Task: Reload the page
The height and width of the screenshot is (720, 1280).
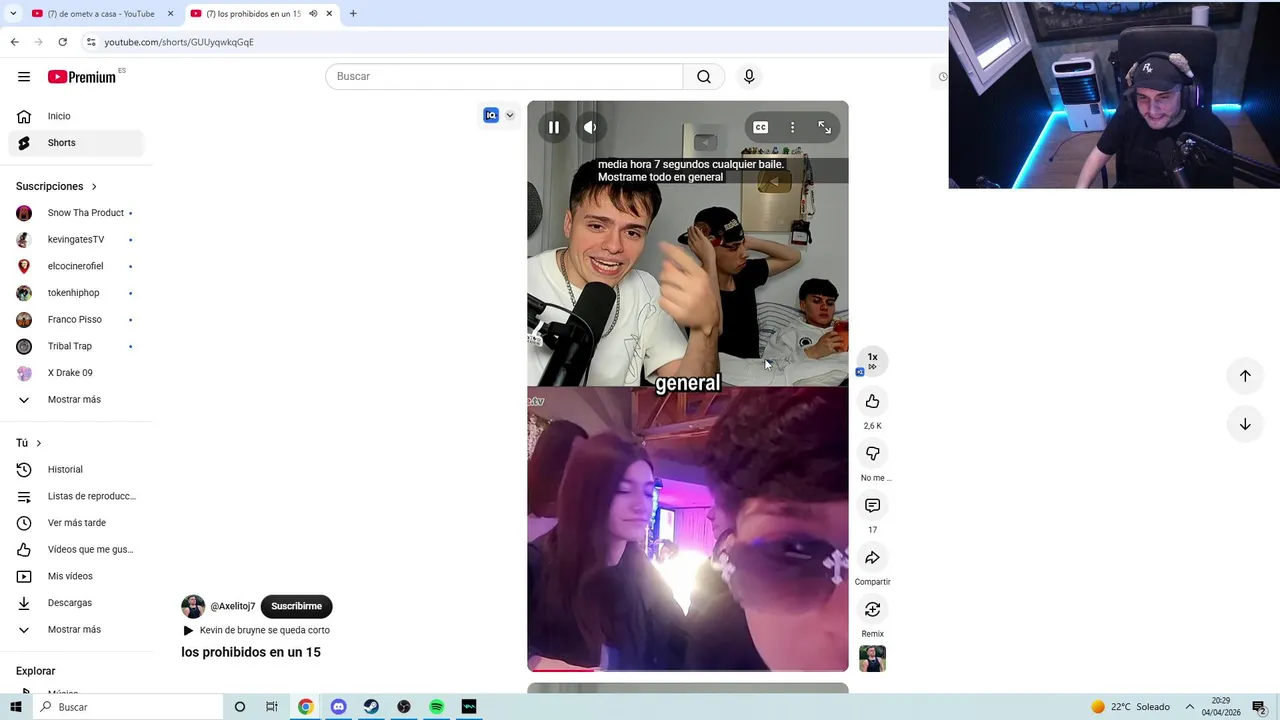Action: tap(62, 42)
